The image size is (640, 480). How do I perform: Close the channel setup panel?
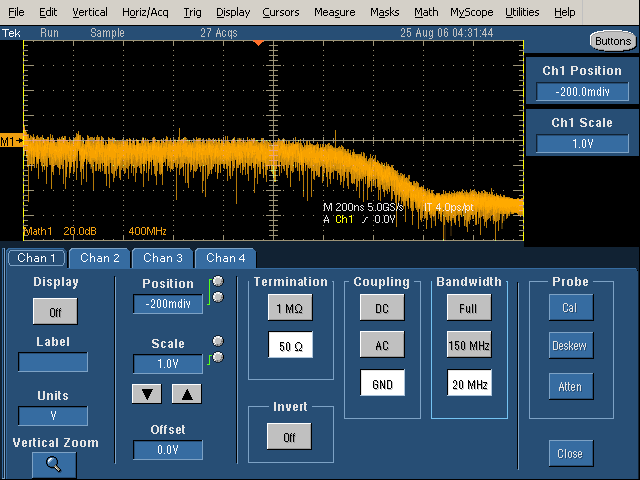[x=569, y=453]
